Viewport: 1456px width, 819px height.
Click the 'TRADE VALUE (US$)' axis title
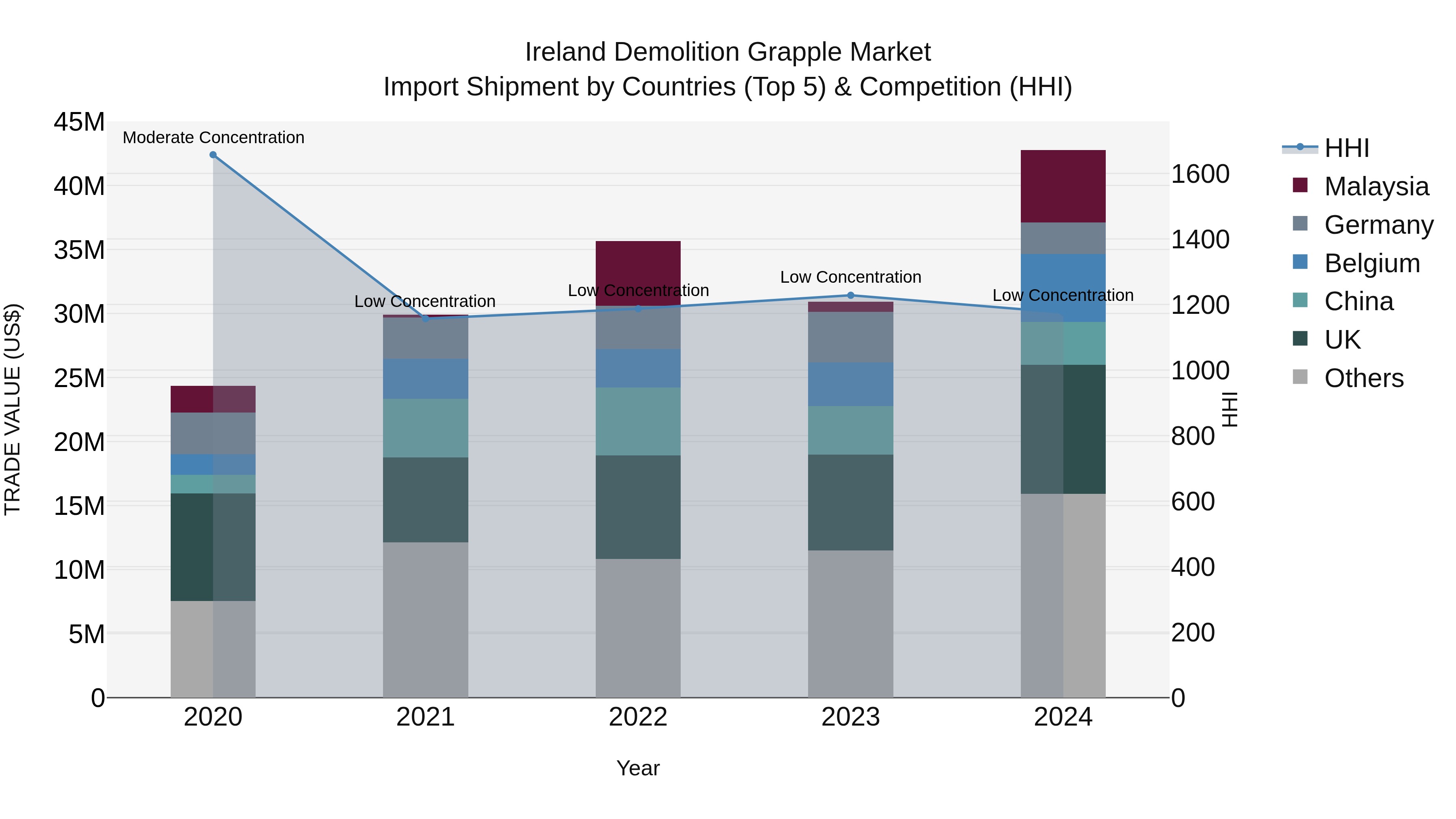coord(13,409)
